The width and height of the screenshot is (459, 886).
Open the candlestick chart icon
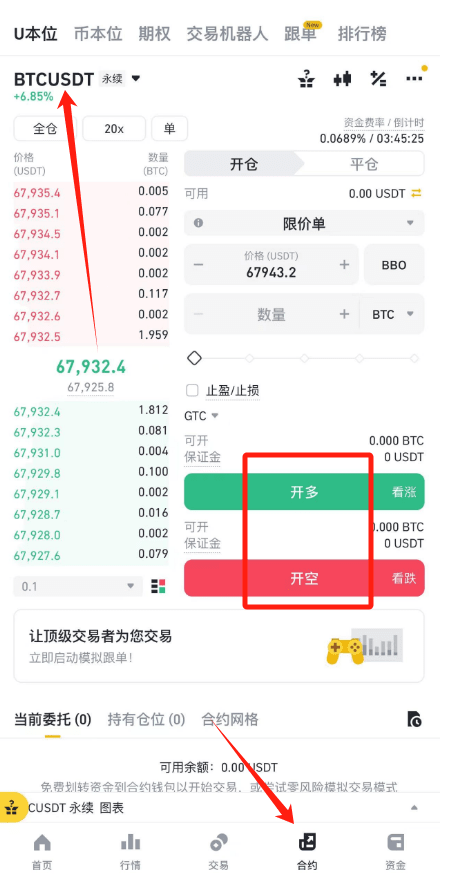click(342, 79)
